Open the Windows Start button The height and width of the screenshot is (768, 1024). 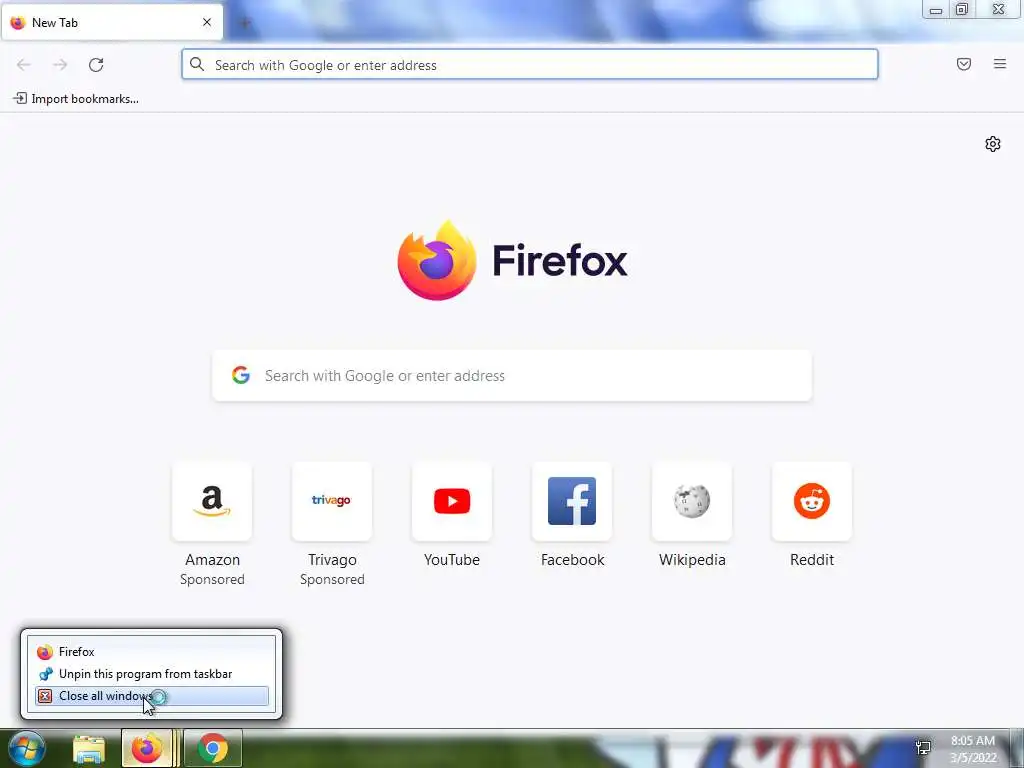(27, 748)
